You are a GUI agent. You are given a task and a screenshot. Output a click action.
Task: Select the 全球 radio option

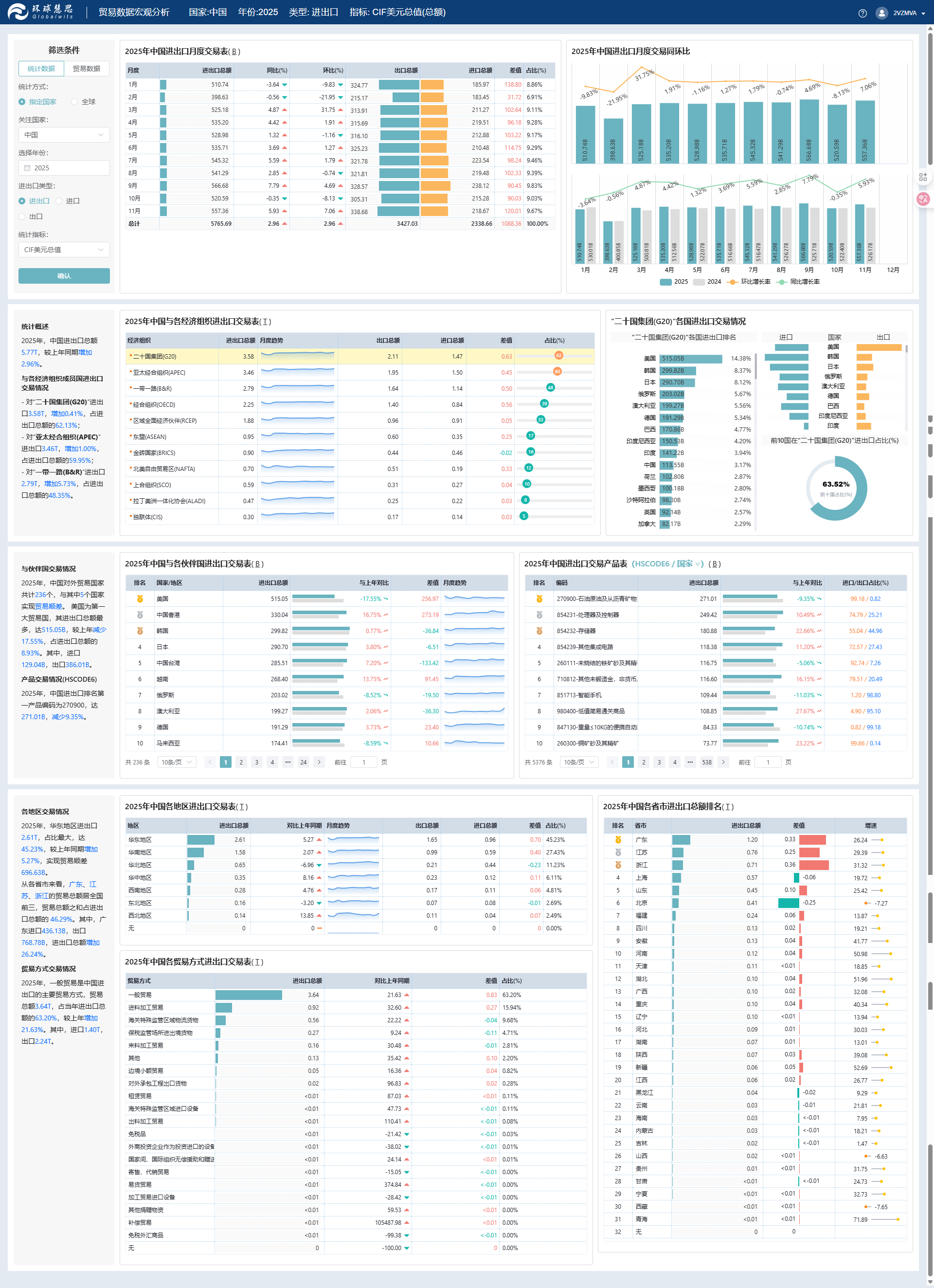click(x=74, y=102)
